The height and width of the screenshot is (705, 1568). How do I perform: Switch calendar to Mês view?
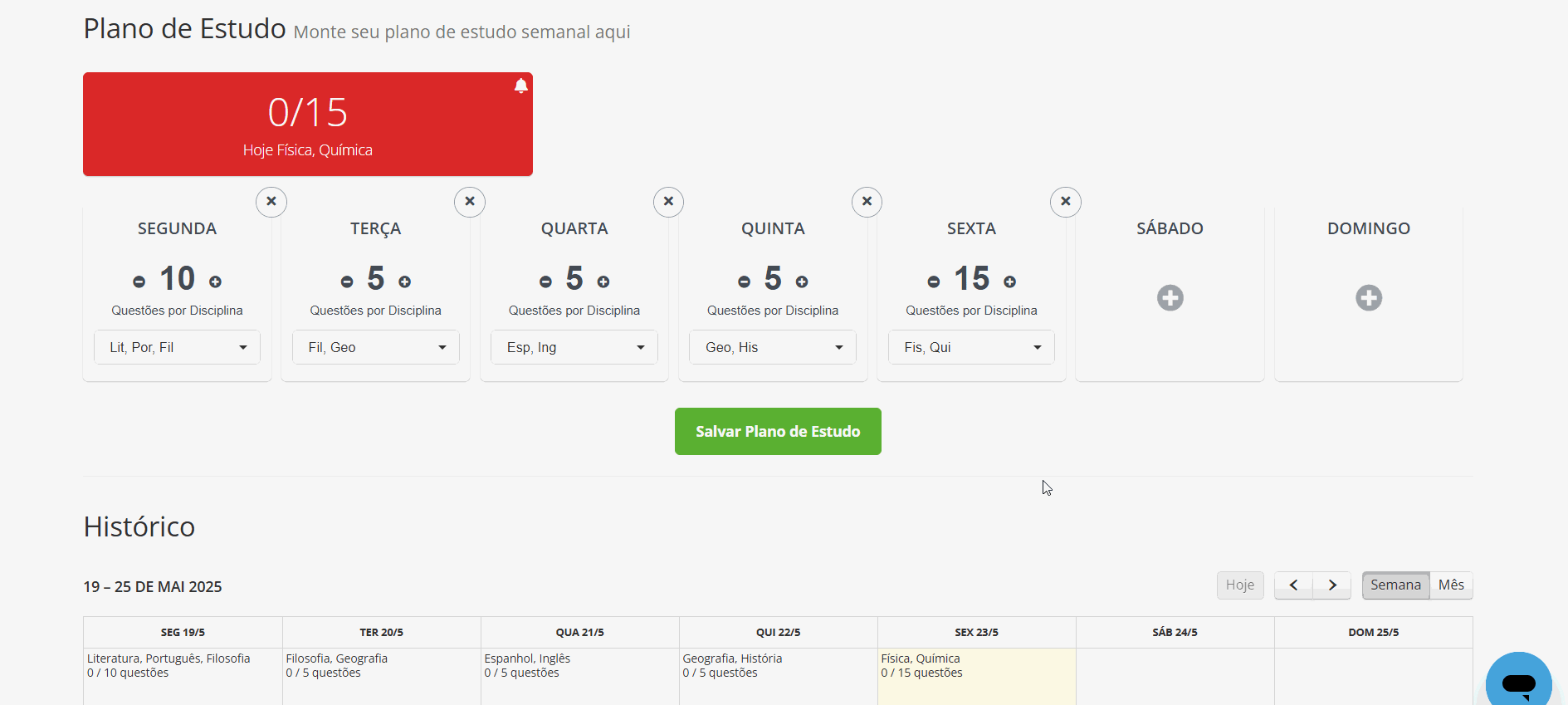point(1451,585)
